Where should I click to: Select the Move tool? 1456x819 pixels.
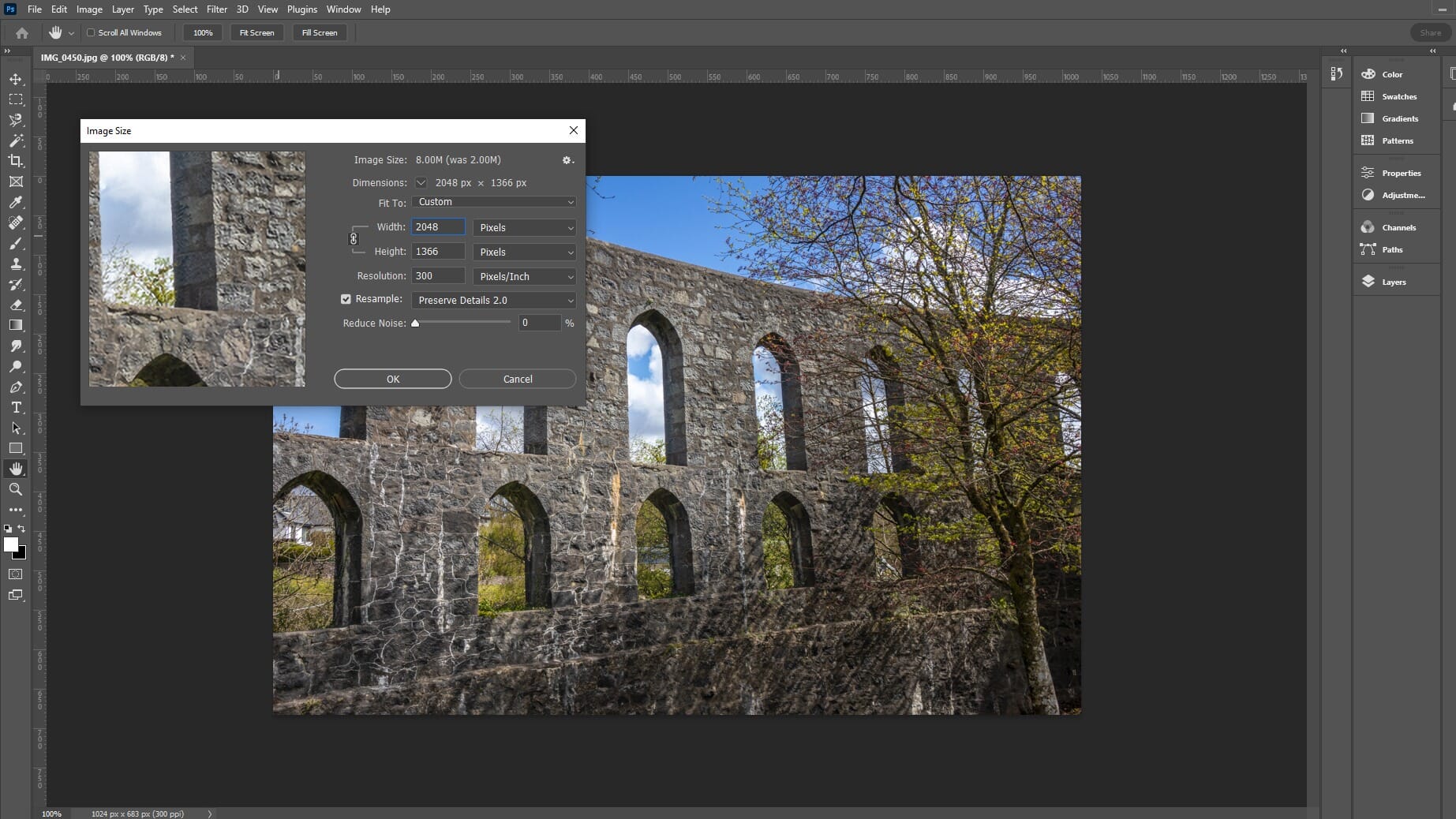point(16,80)
